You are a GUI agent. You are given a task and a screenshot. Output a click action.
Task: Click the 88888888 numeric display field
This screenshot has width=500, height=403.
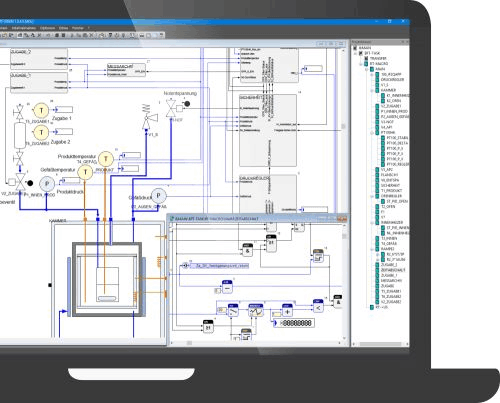[294, 323]
